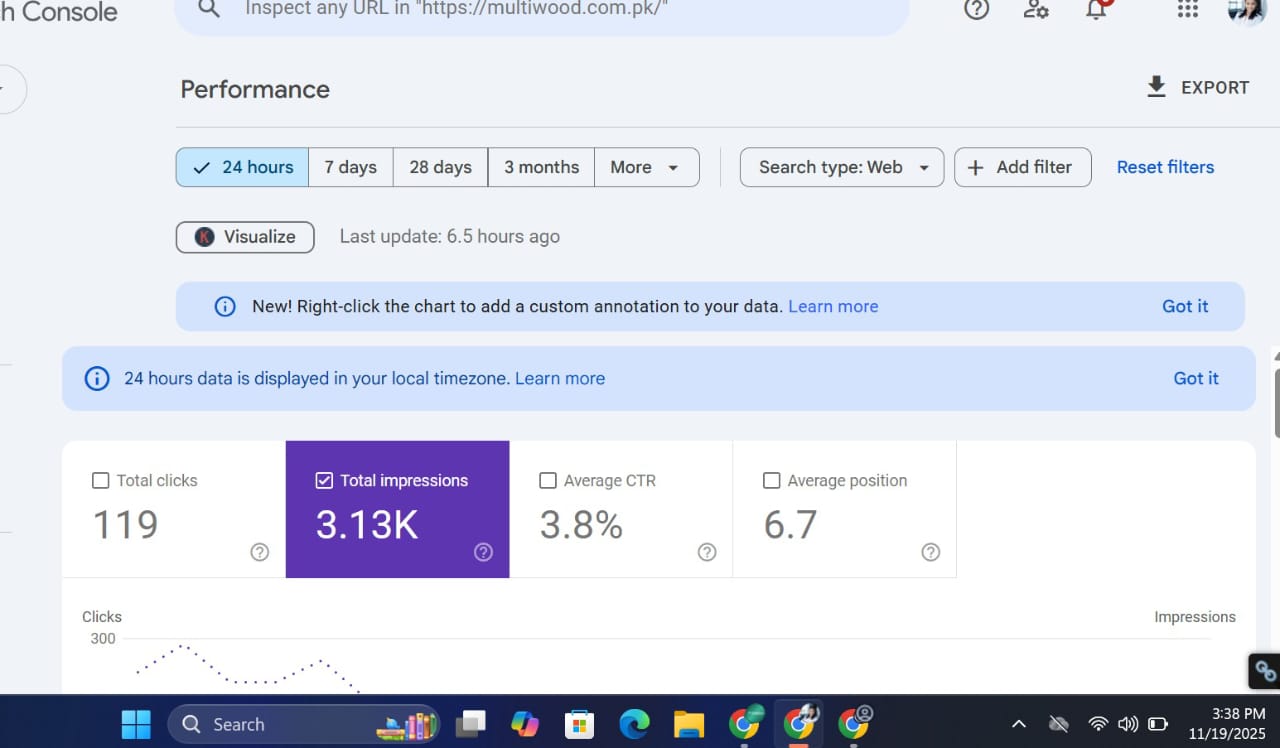Image resolution: width=1280 pixels, height=748 pixels.
Task: Enable the Average CTR checkbox
Action: pos(548,481)
